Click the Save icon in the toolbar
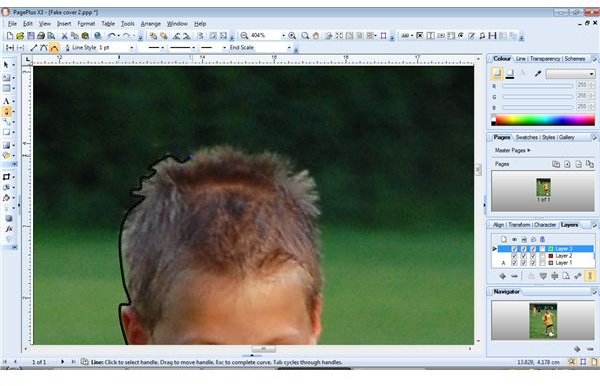 tap(31, 36)
